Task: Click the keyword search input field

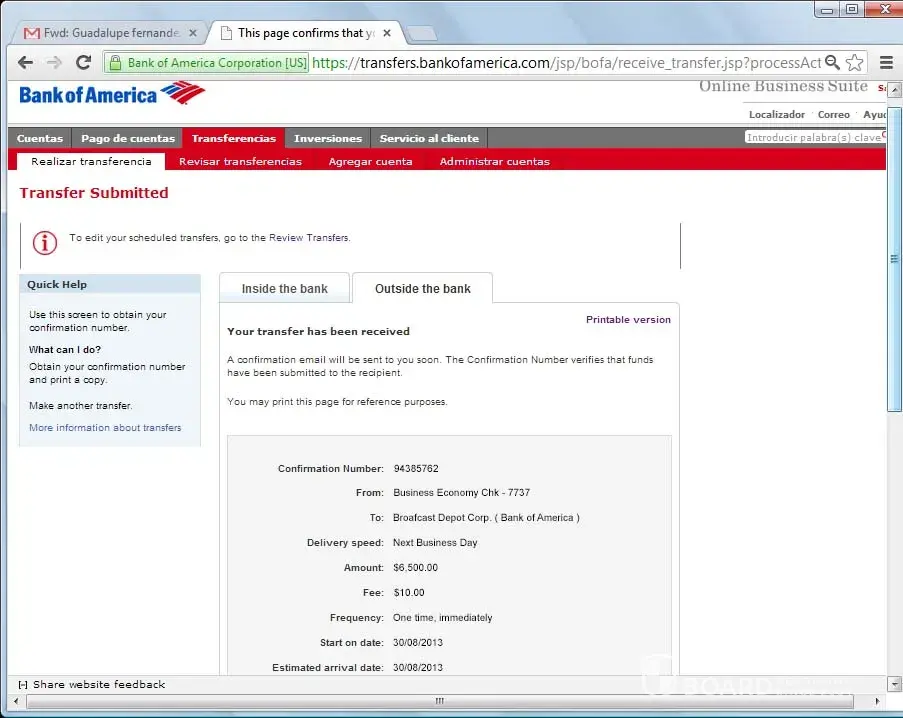Action: pyautogui.click(x=814, y=137)
